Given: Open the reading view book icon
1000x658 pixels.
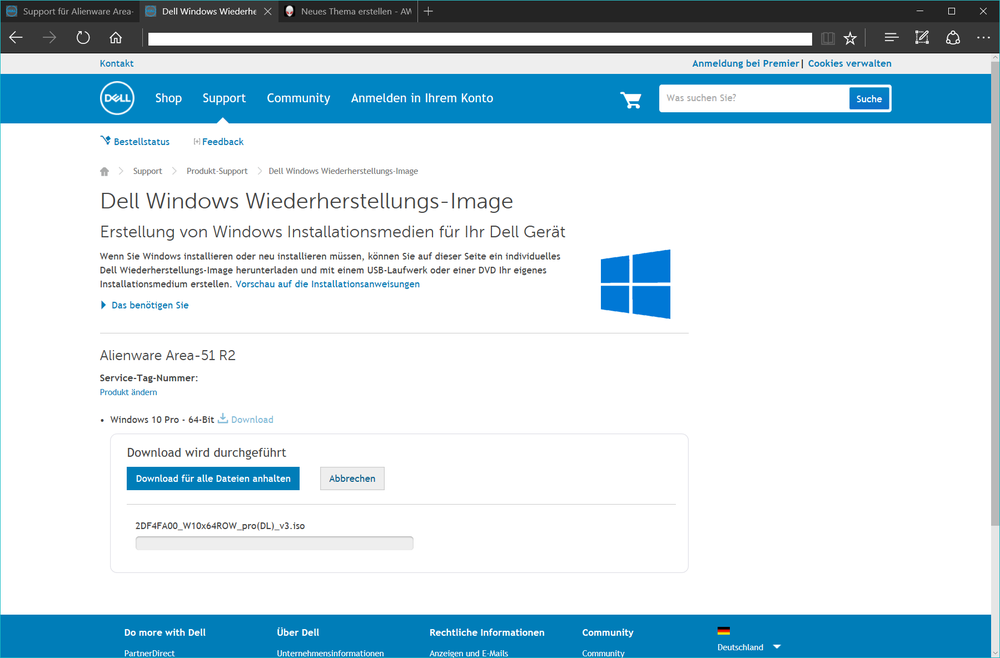Looking at the screenshot, I should click(x=827, y=38).
